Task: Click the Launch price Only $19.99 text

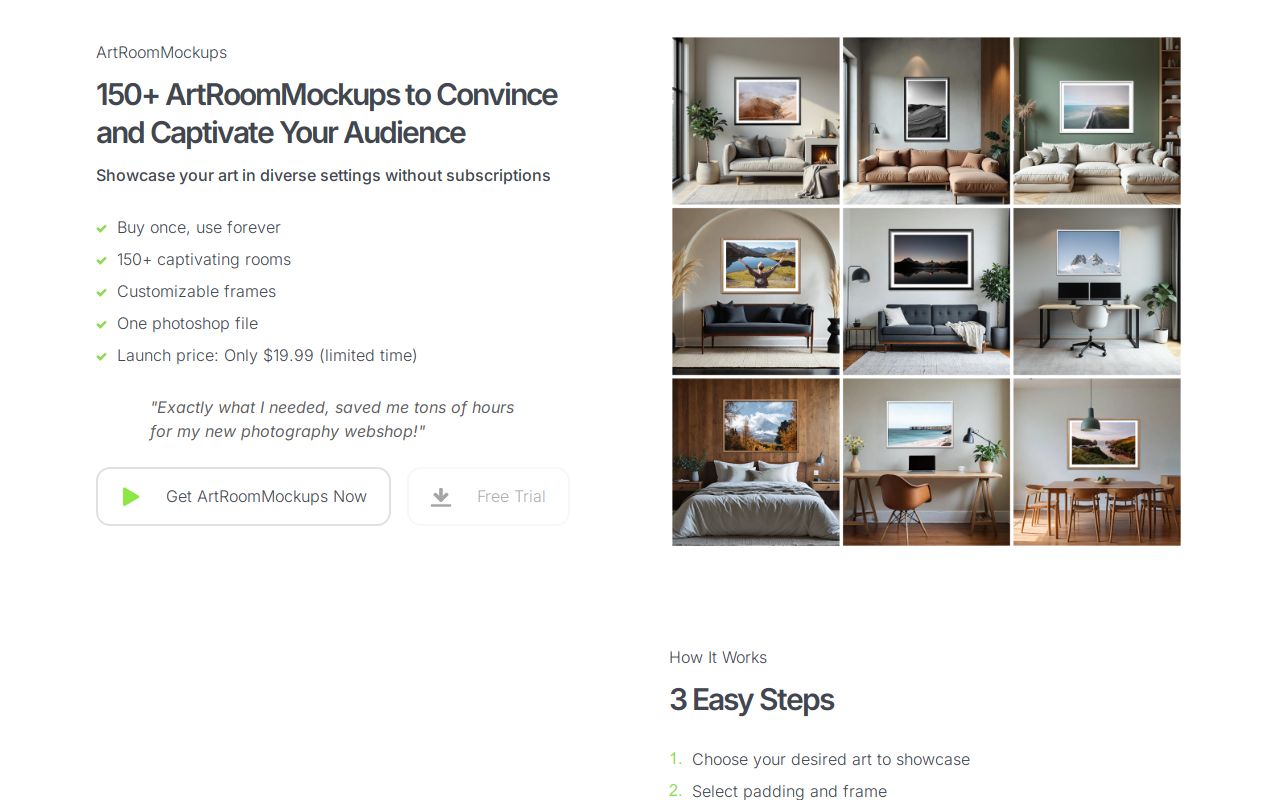Action: point(267,355)
